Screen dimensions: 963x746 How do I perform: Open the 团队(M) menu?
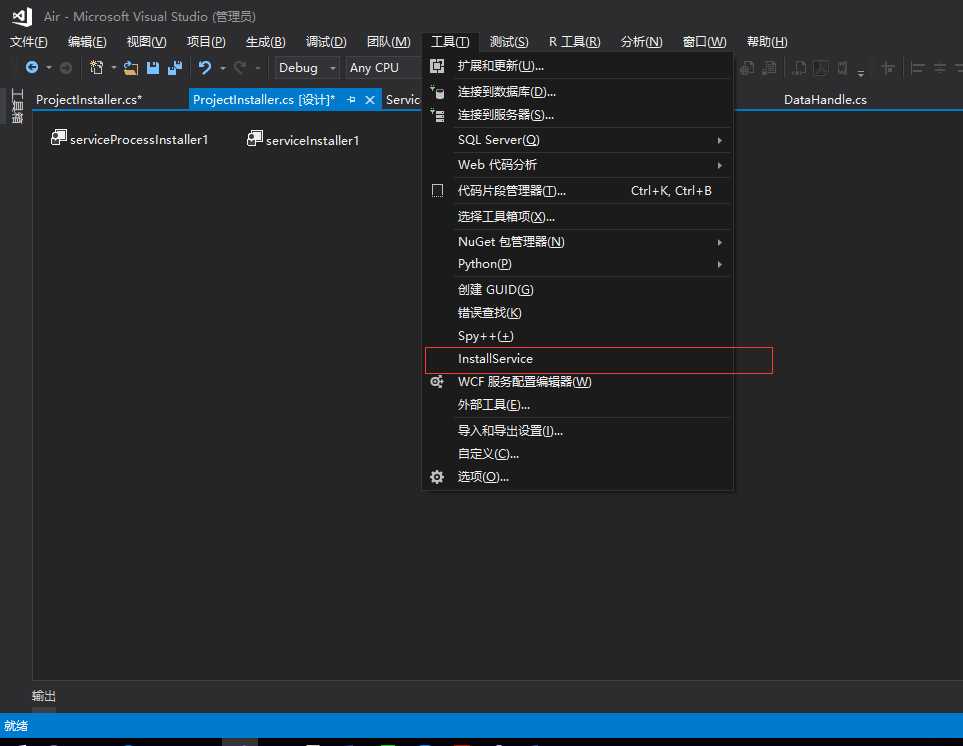point(389,42)
